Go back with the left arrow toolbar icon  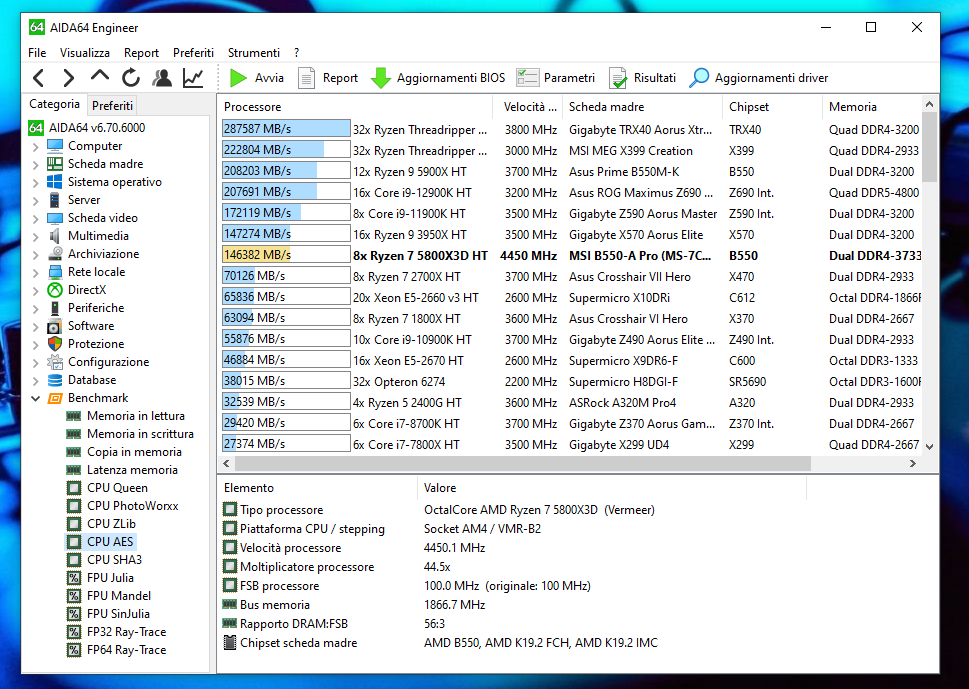(x=39, y=78)
